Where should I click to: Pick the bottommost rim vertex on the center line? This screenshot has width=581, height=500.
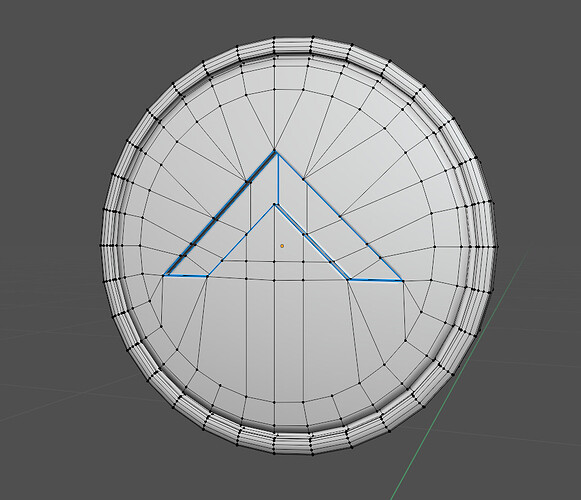[275, 453]
